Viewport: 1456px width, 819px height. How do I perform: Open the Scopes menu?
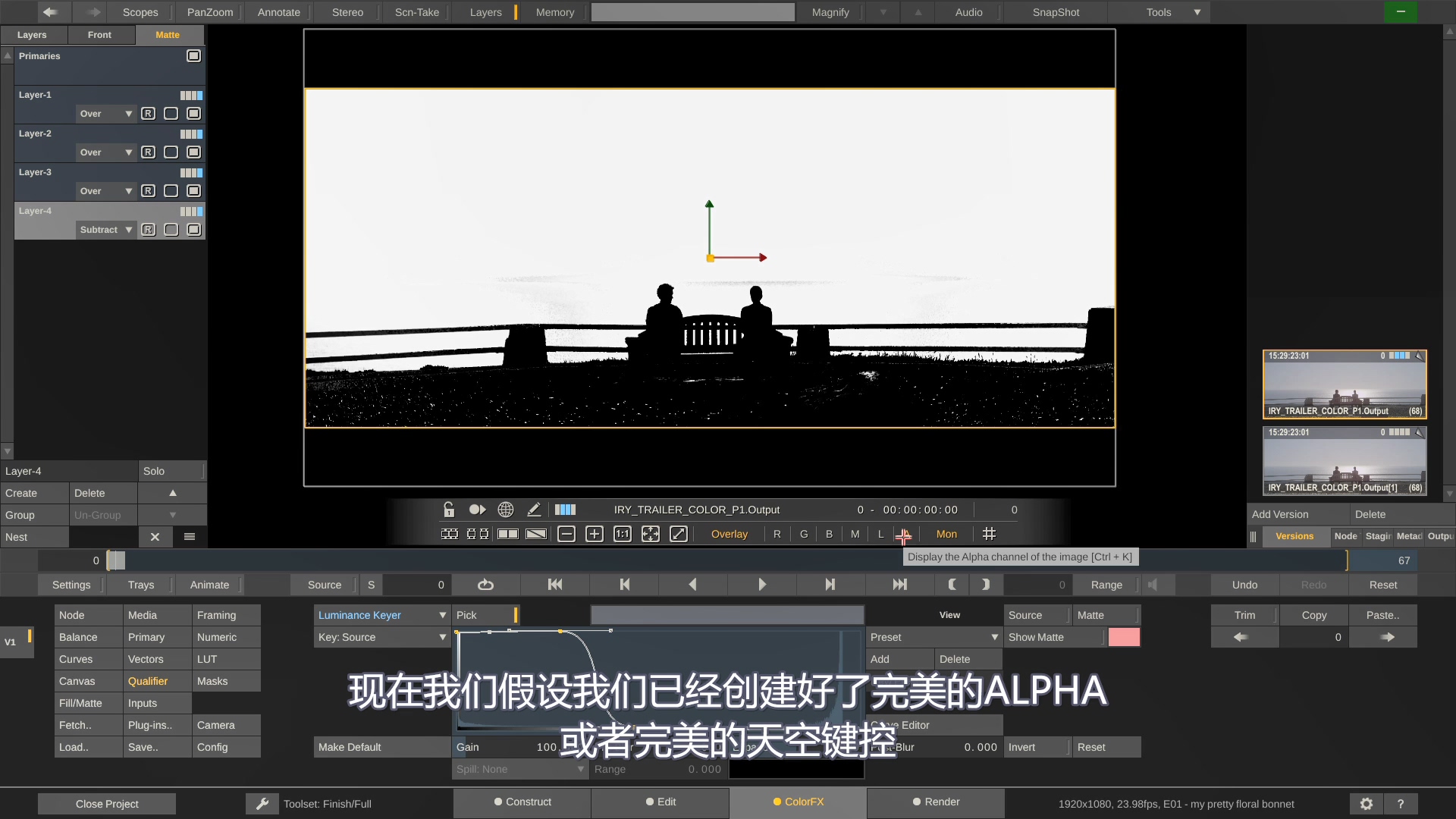[x=140, y=12]
